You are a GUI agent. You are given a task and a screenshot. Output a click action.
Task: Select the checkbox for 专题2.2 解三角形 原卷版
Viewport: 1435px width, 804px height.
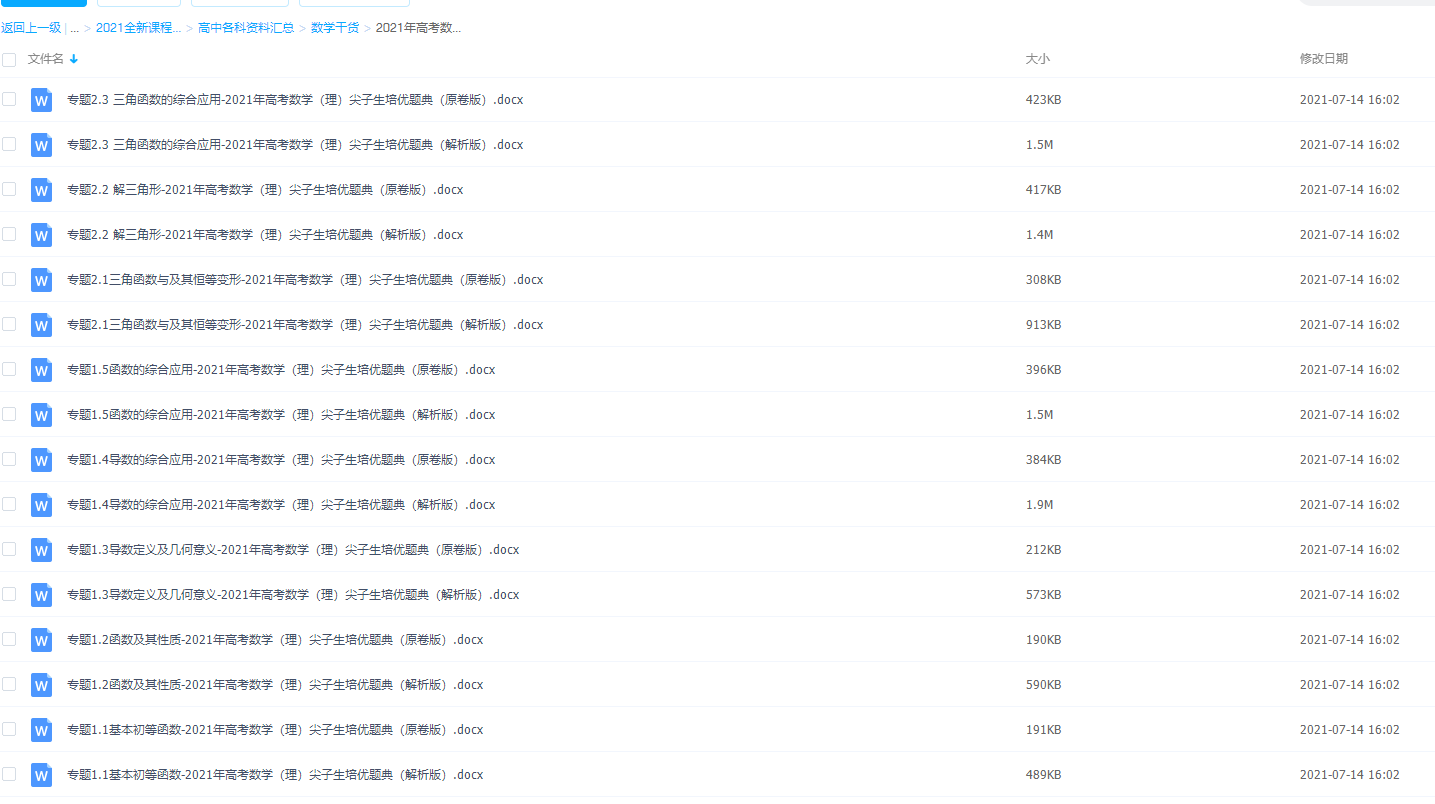click(10, 190)
